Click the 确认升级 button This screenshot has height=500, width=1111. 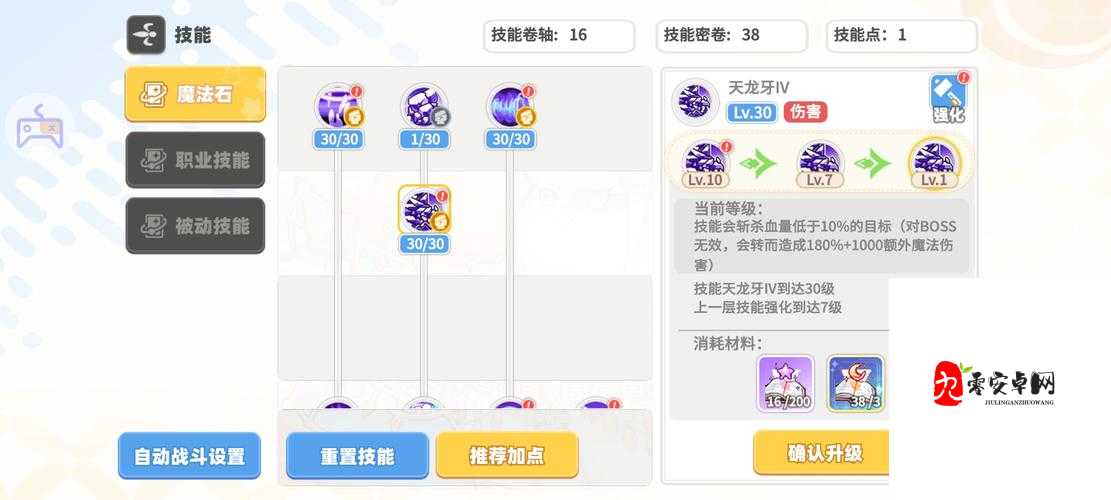pos(821,453)
